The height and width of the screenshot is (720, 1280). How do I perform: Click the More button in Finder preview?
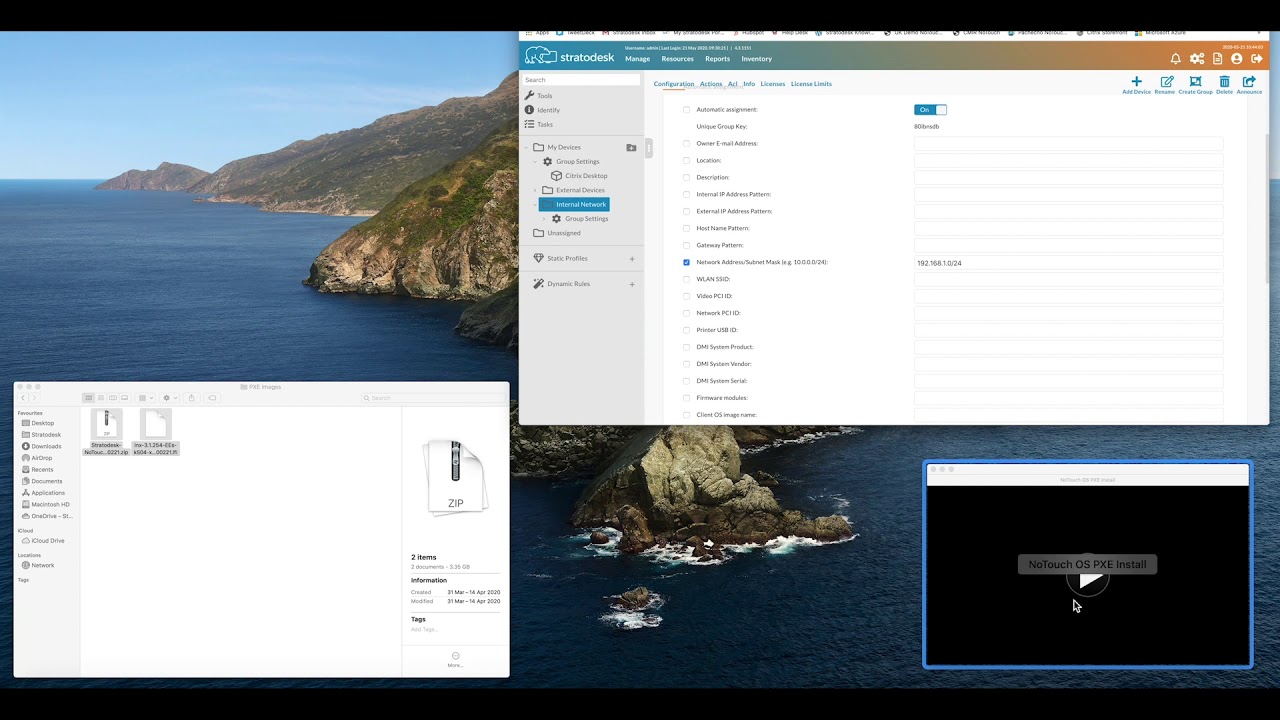(x=455, y=659)
